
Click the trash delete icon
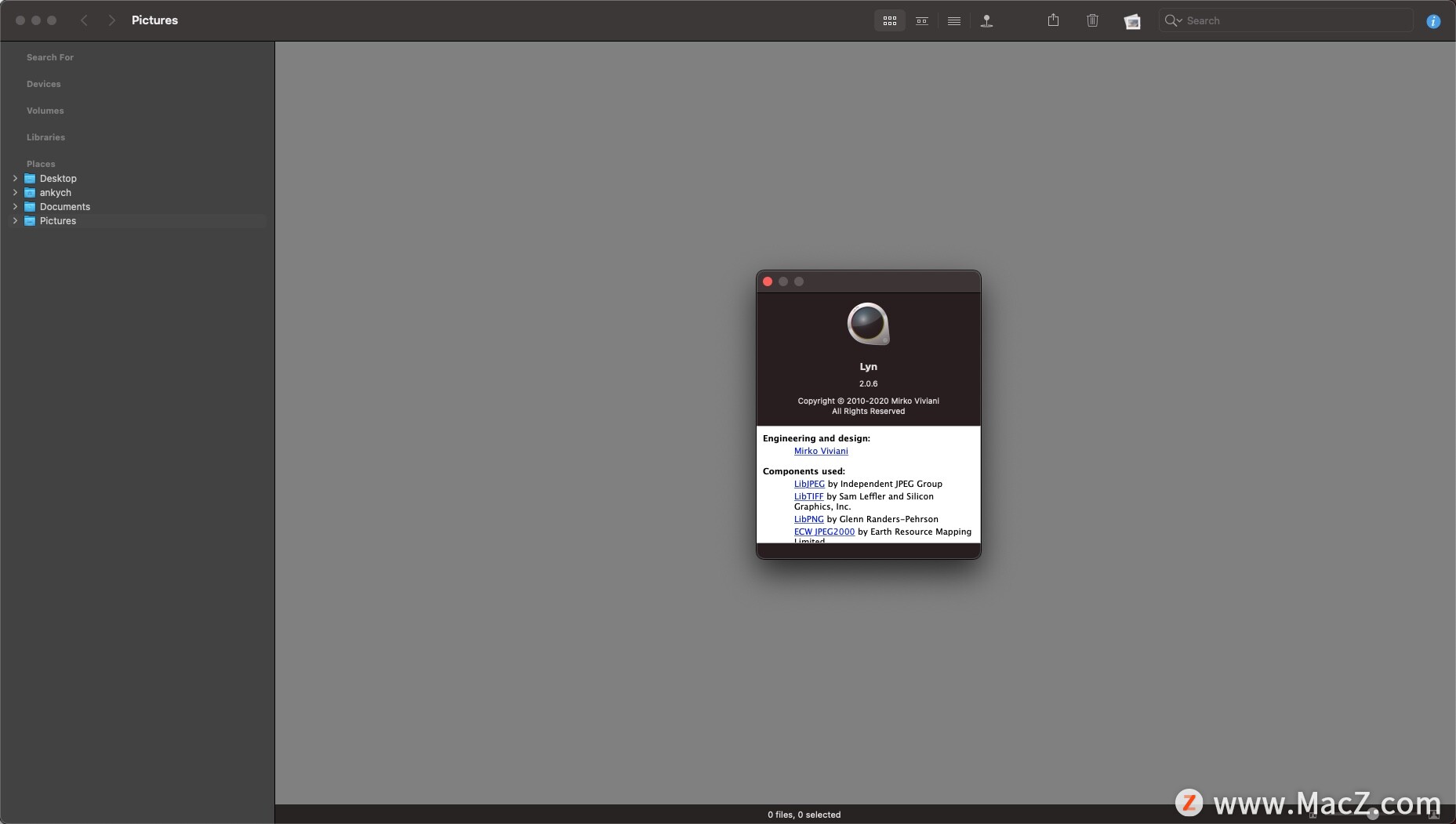pos(1092,20)
